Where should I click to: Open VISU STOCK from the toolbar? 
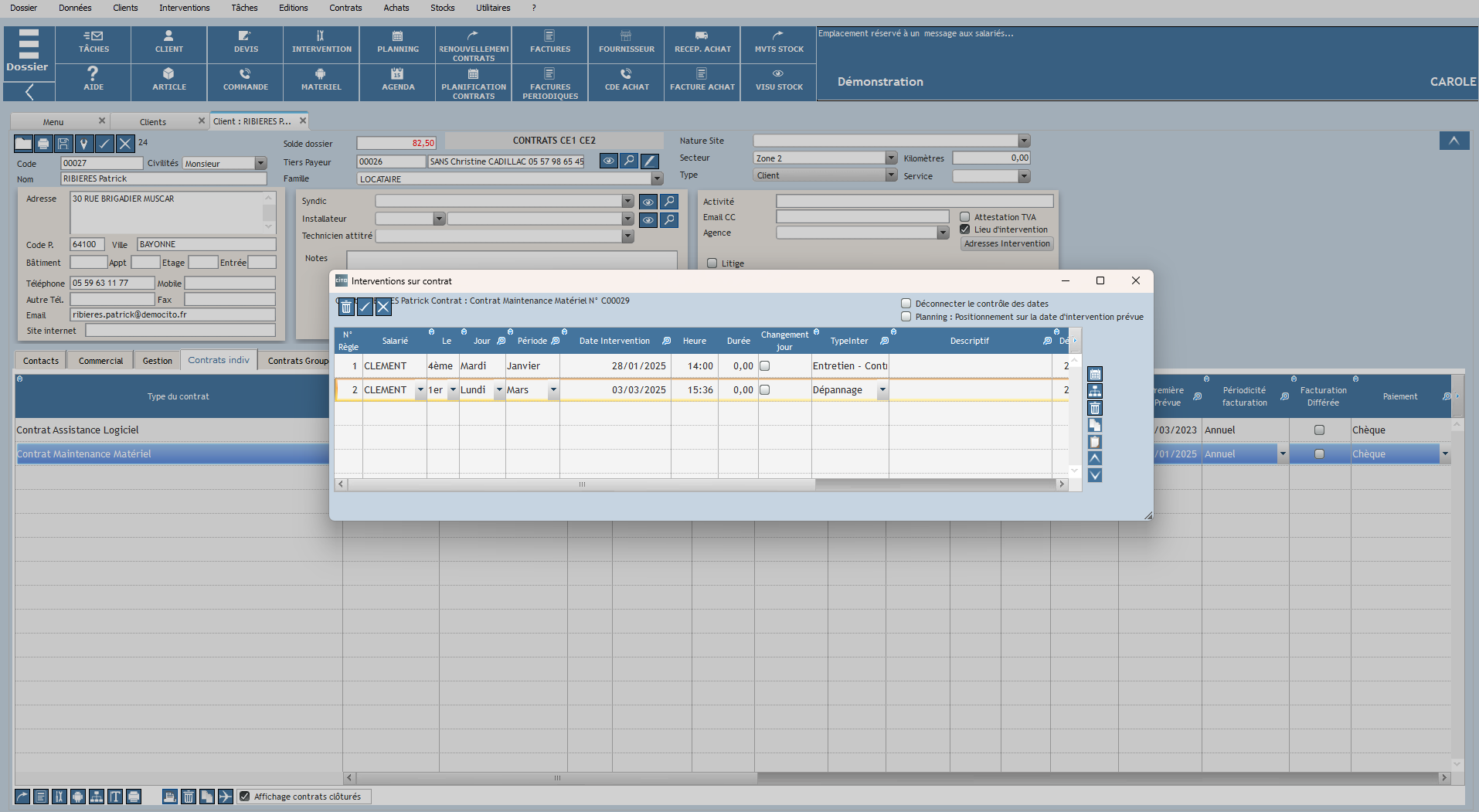pos(779,81)
